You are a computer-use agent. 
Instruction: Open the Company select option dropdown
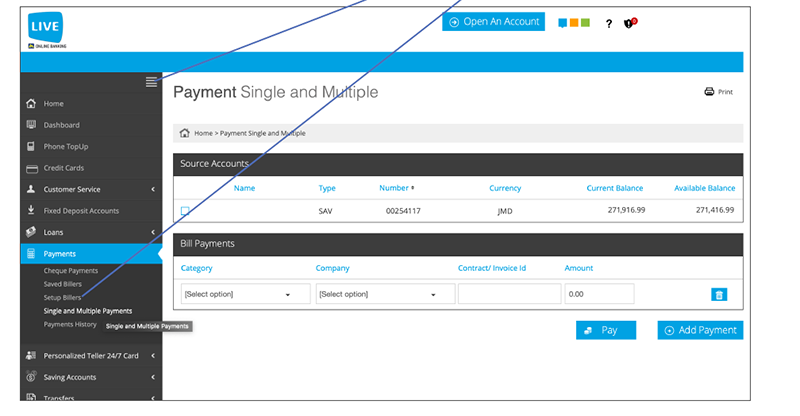pos(385,294)
